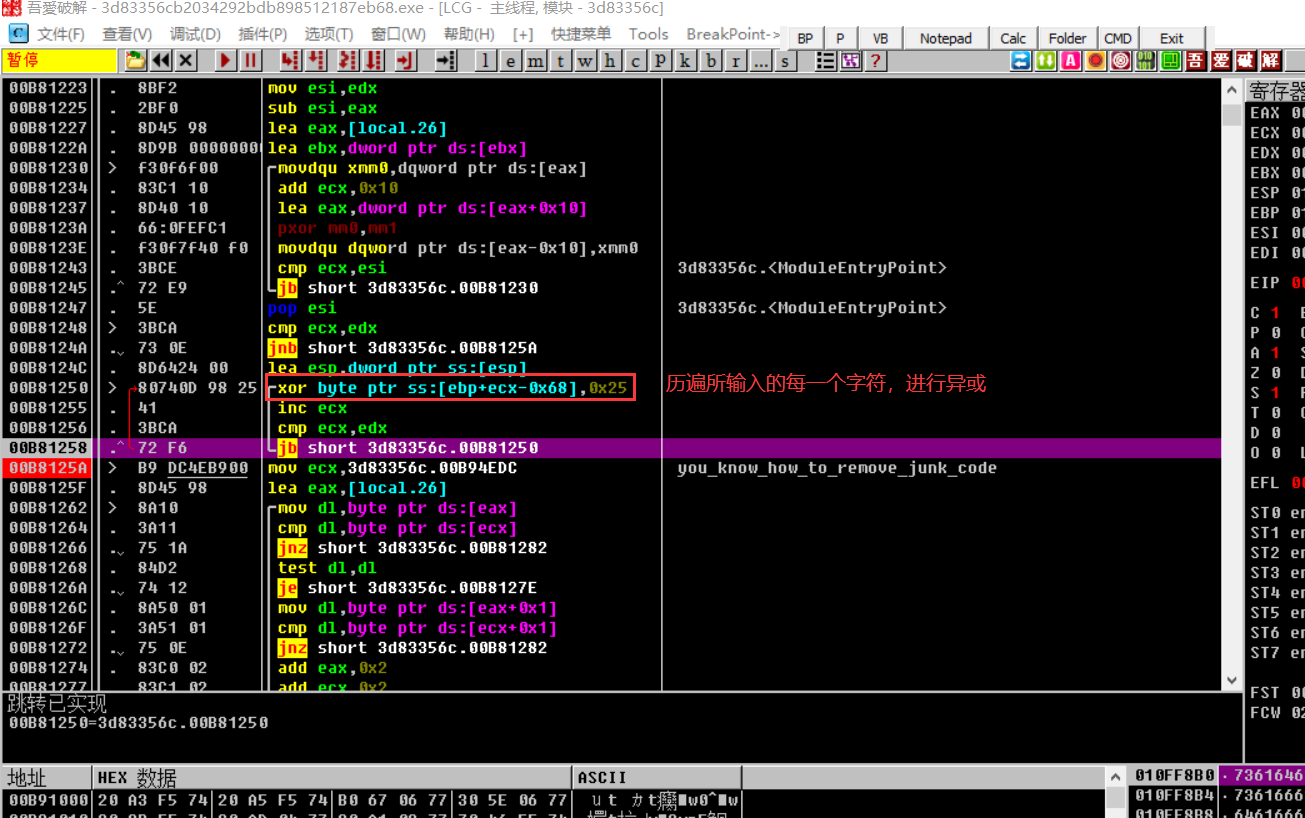This screenshot has height=818, width=1305.
Task: Click the red '破' icon
Action: [x=1246, y=61]
